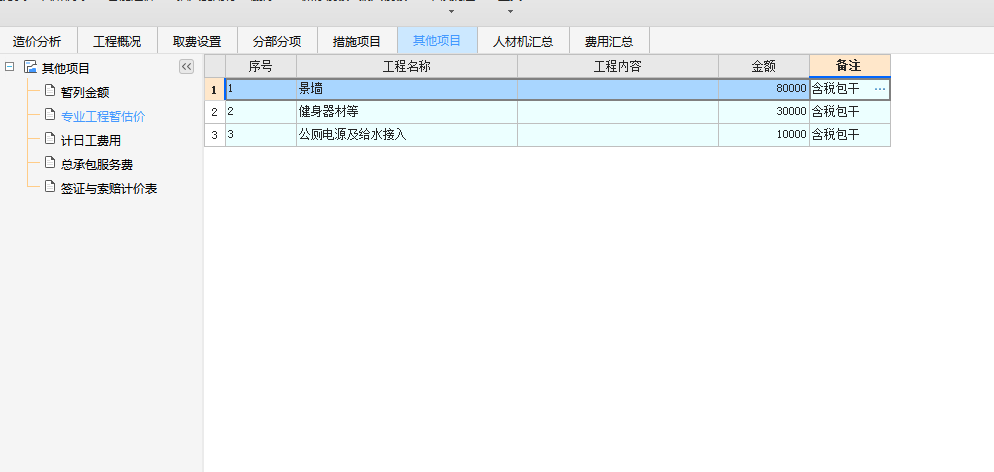994x472 pixels.
Task: Select row header 3 of the table
Action: [x=214, y=135]
